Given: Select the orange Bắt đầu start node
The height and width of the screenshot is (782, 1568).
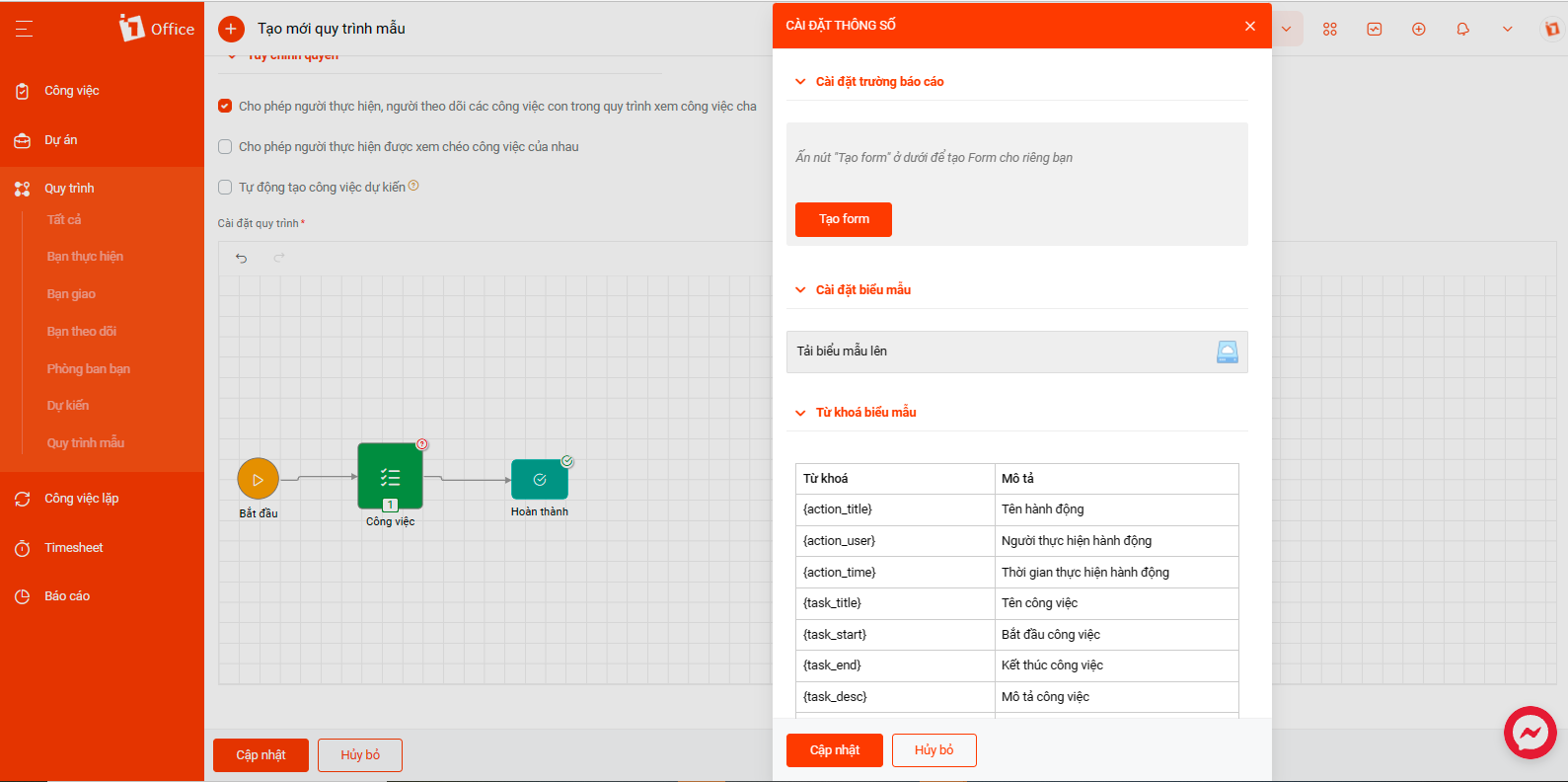Looking at the screenshot, I should coord(259,479).
